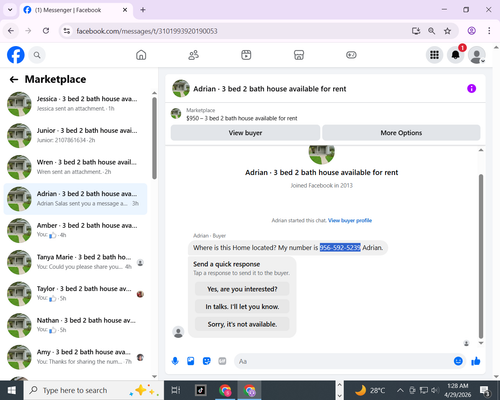
Task: Click the View buyer button
Action: 245,133
